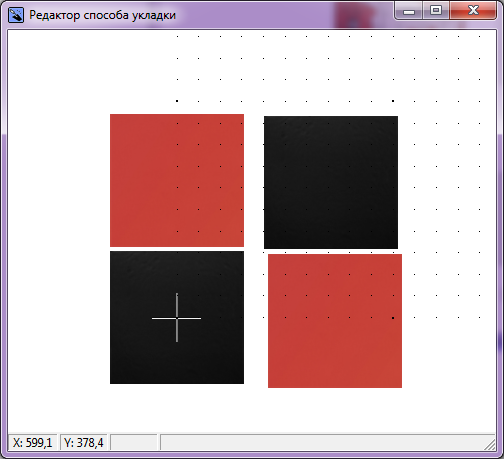Click the left arm of the white crosshair
Screen dimensions: 504x459
coord(164,318)
